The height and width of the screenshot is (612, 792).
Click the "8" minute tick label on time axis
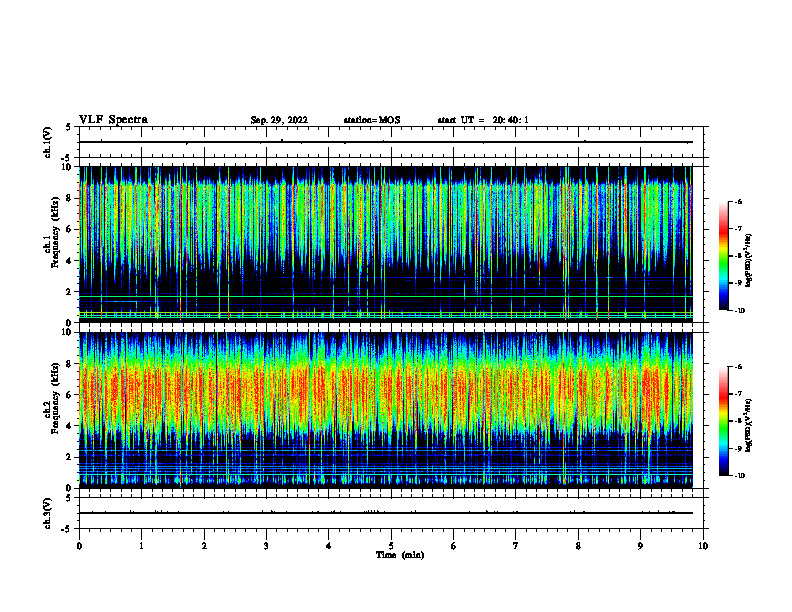(578, 546)
